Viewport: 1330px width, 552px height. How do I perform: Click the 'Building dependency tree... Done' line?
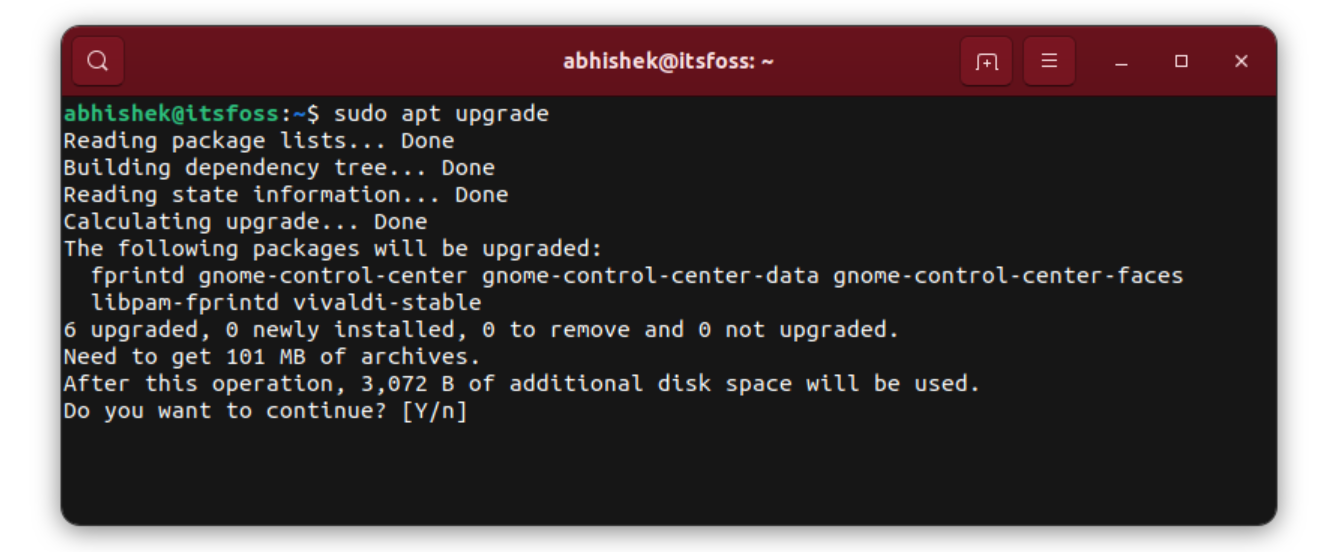[x=279, y=168]
